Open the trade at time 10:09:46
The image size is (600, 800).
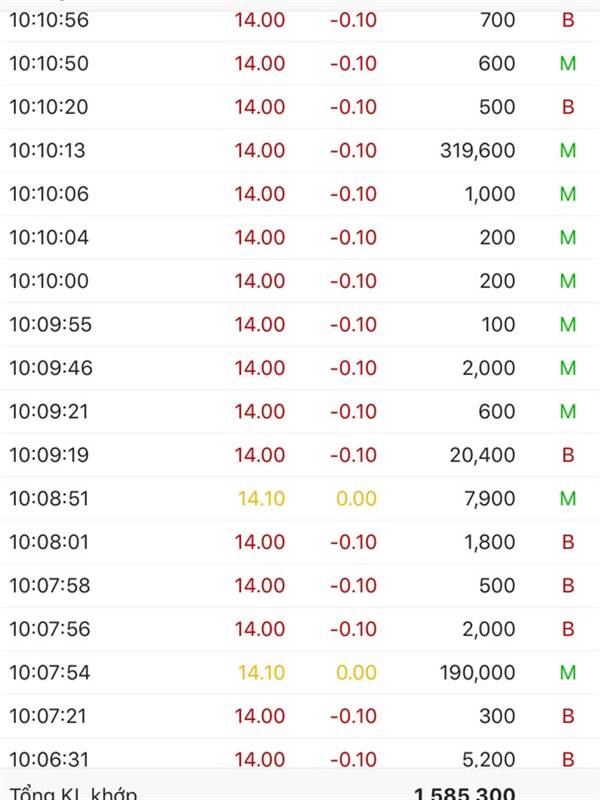point(300,368)
